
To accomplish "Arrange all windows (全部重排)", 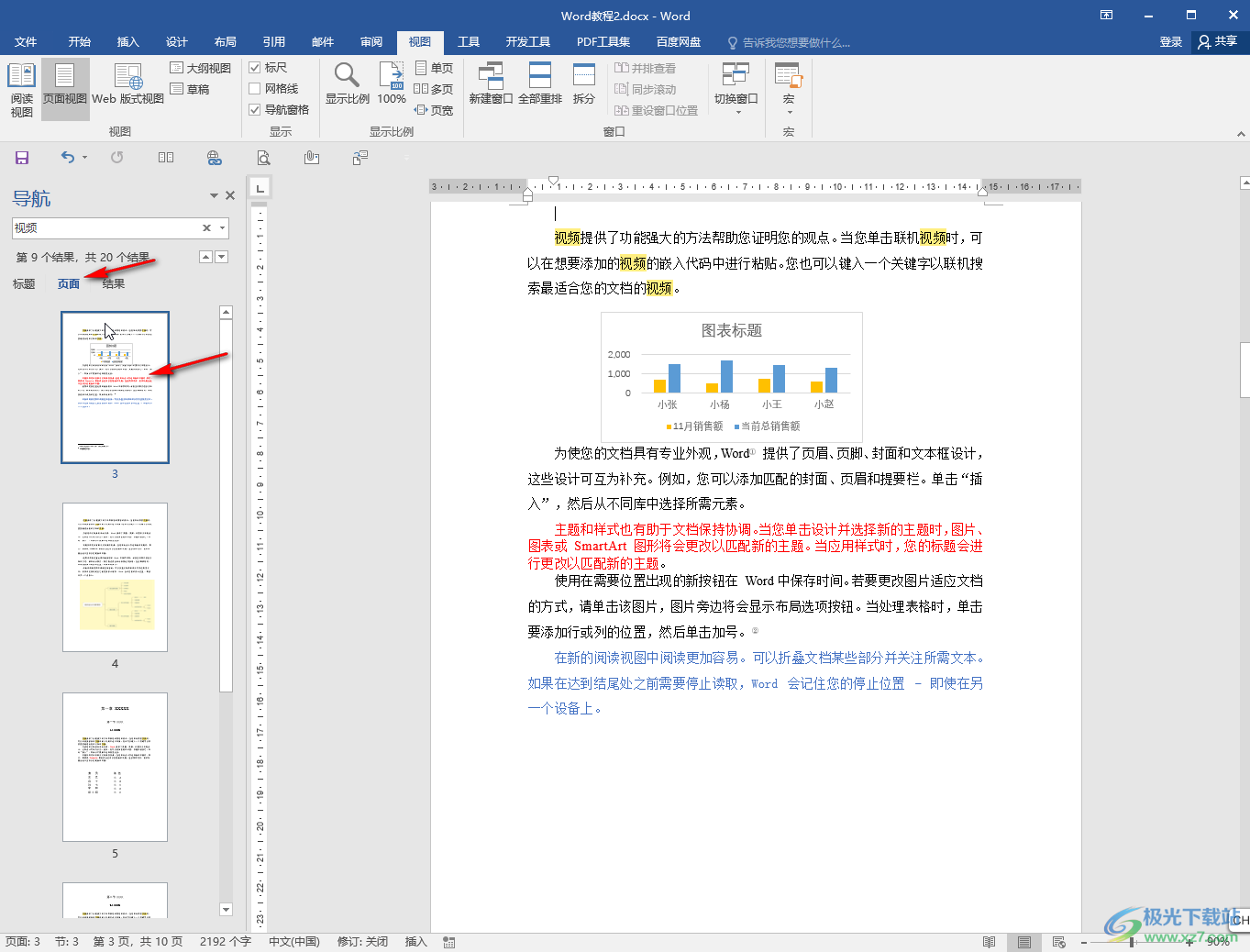I will 540,84.
